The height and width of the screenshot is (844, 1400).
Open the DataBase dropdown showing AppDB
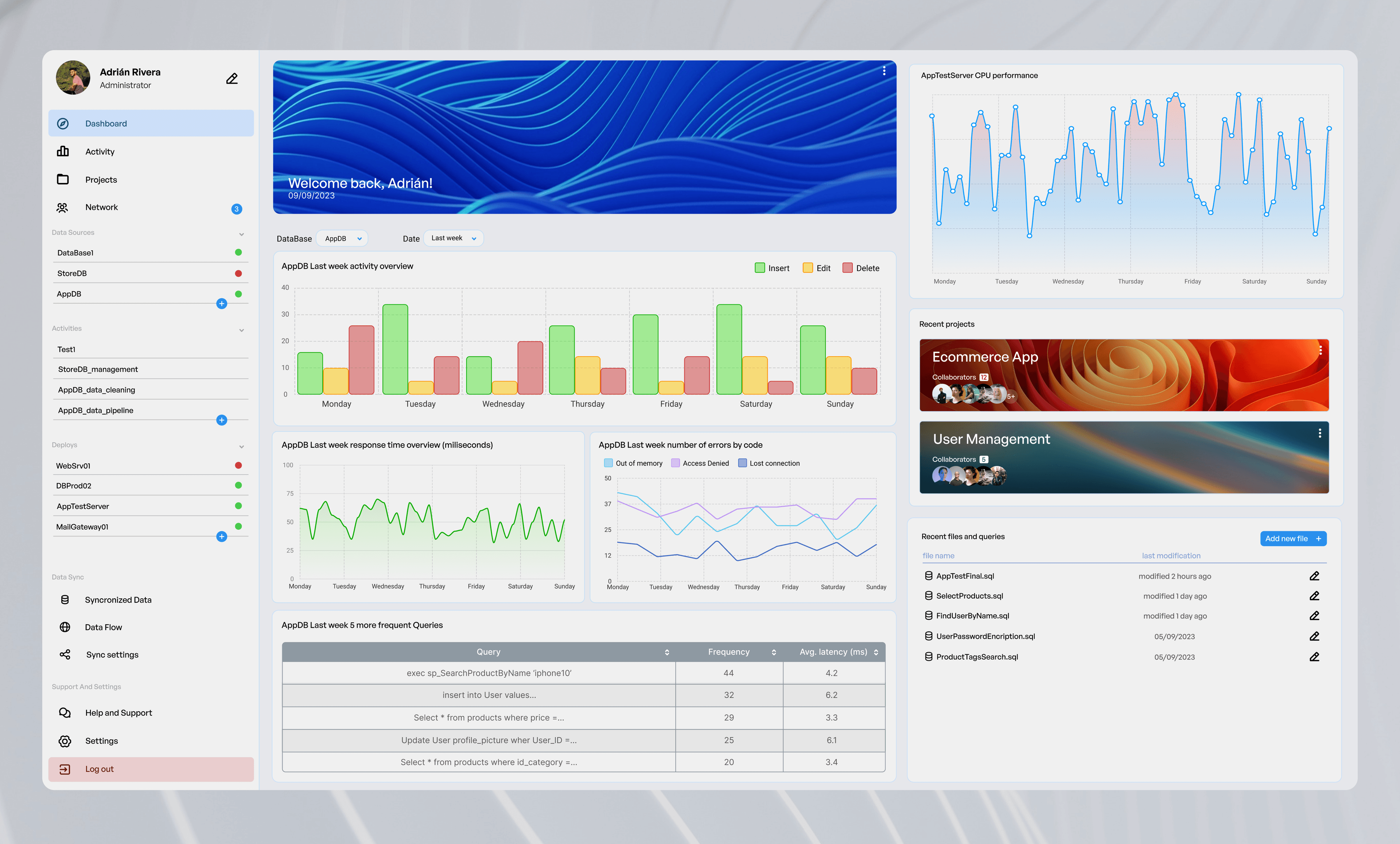point(342,238)
